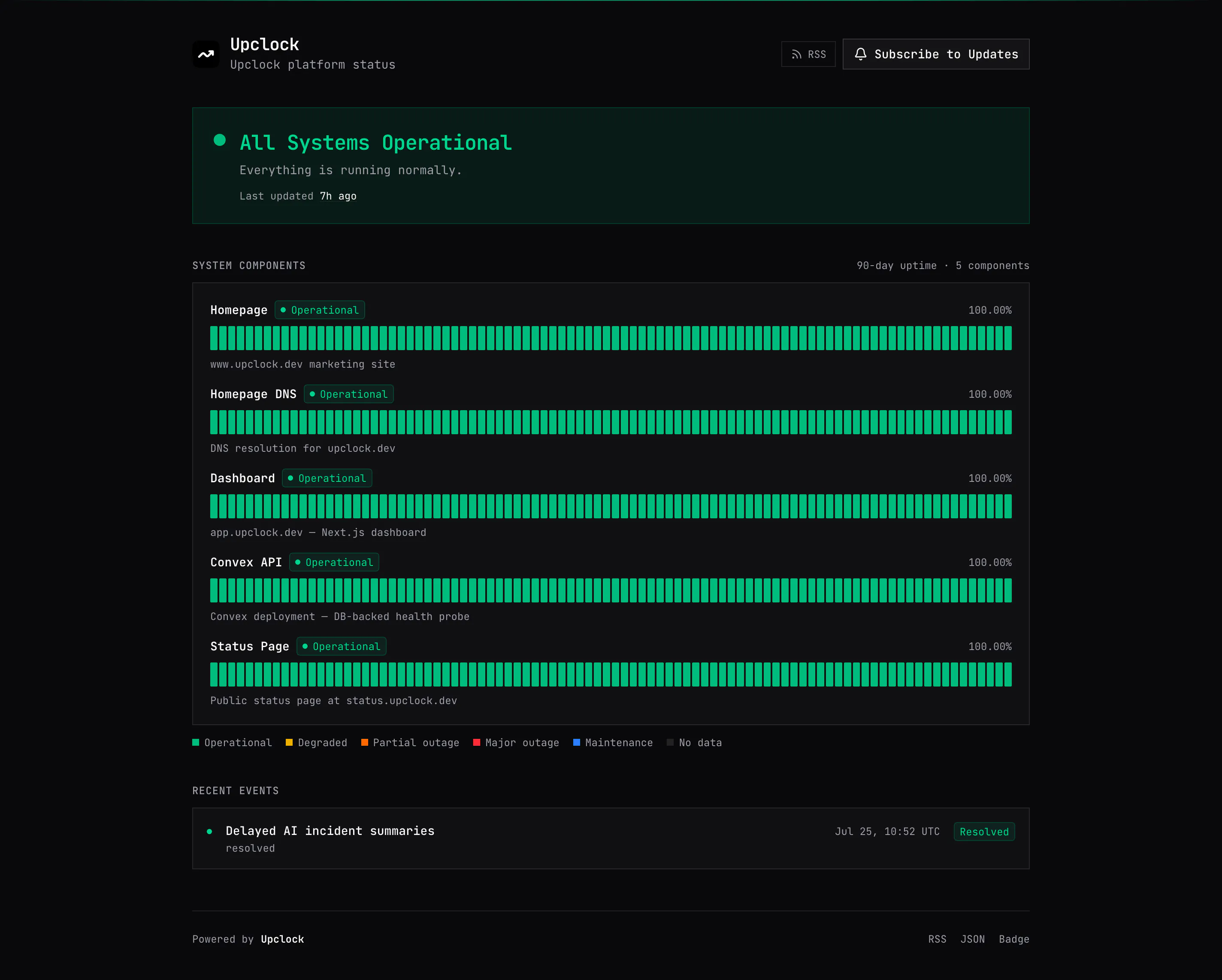Open the footer RSS link
Viewport: 1222px width, 980px height.
pos(937,939)
